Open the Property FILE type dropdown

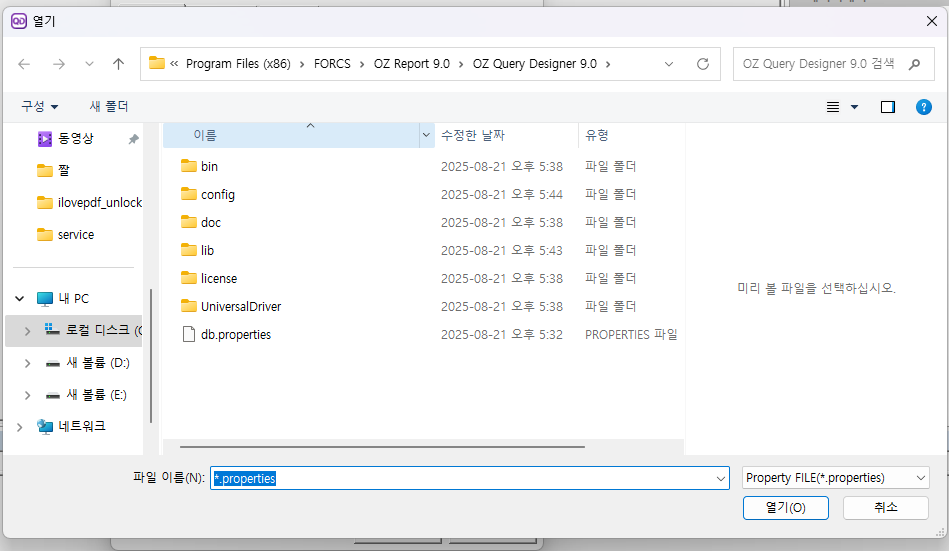(x=835, y=478)
